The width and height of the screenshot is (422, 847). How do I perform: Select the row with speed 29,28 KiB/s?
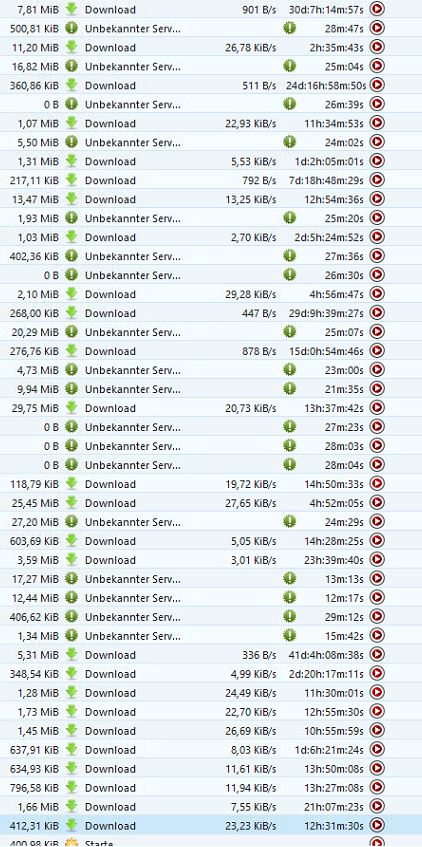point(211,294)
